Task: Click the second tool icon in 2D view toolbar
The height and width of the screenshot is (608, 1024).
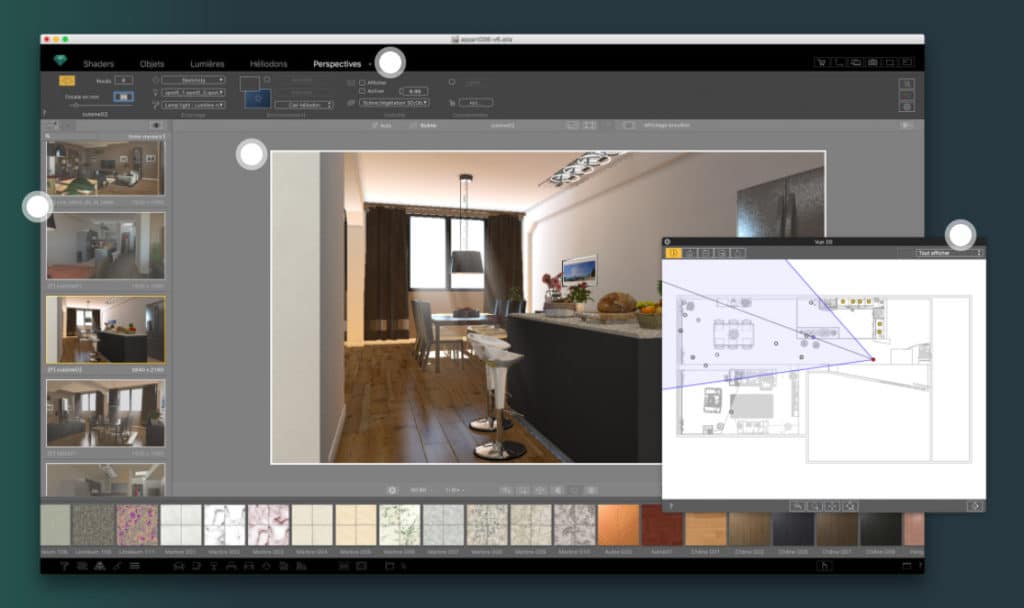Action: click(690, 253)
